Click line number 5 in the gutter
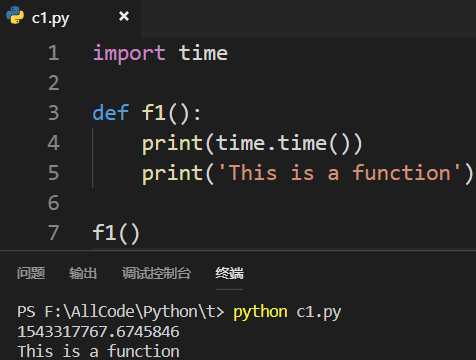The image size is (476, 360). (x=54, y=173)
